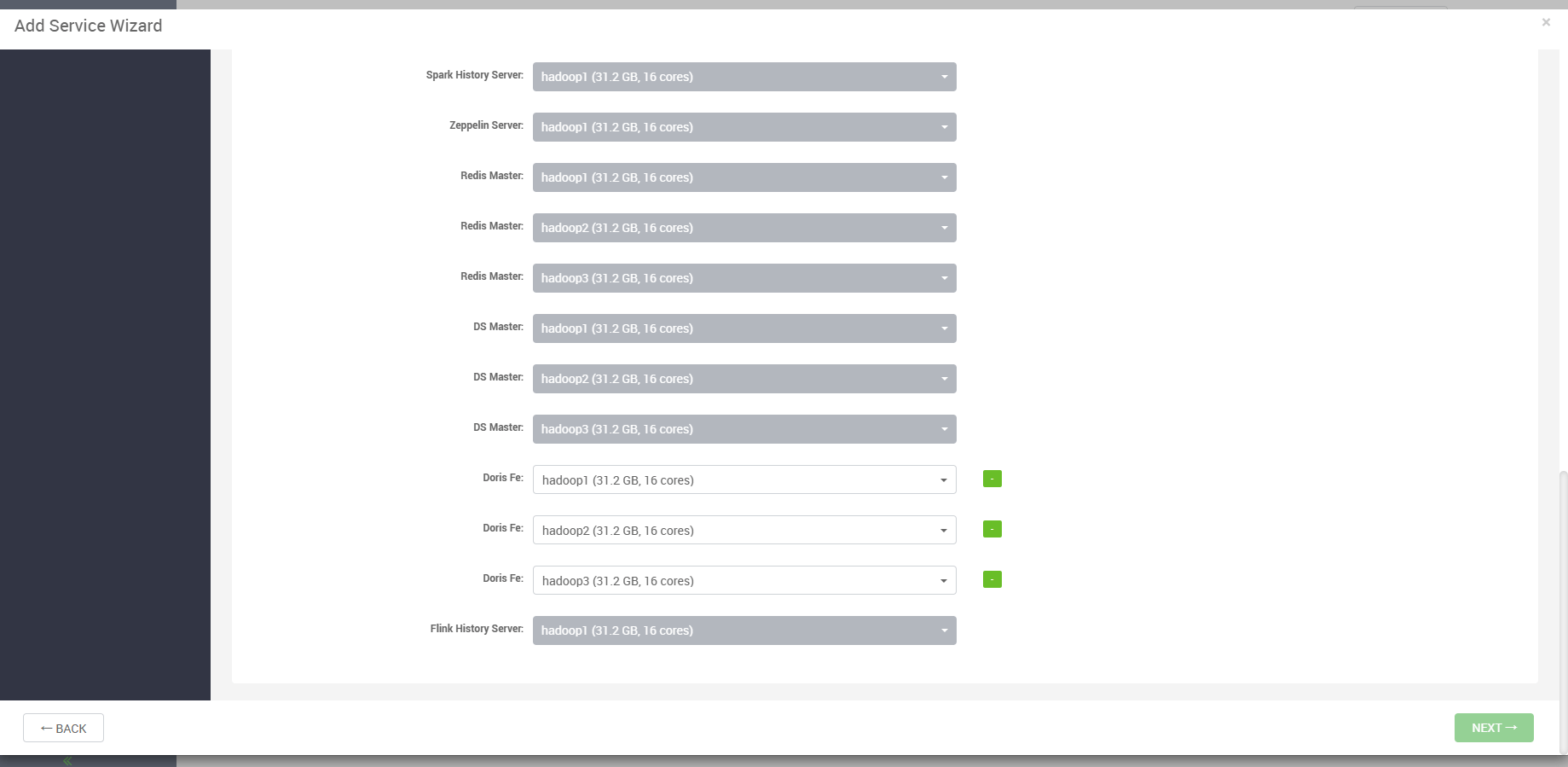Expand the Zeppelin Server host dropdown
Image resolution: width=1568 pixels, height=767 pixels.
pos(743,127)
